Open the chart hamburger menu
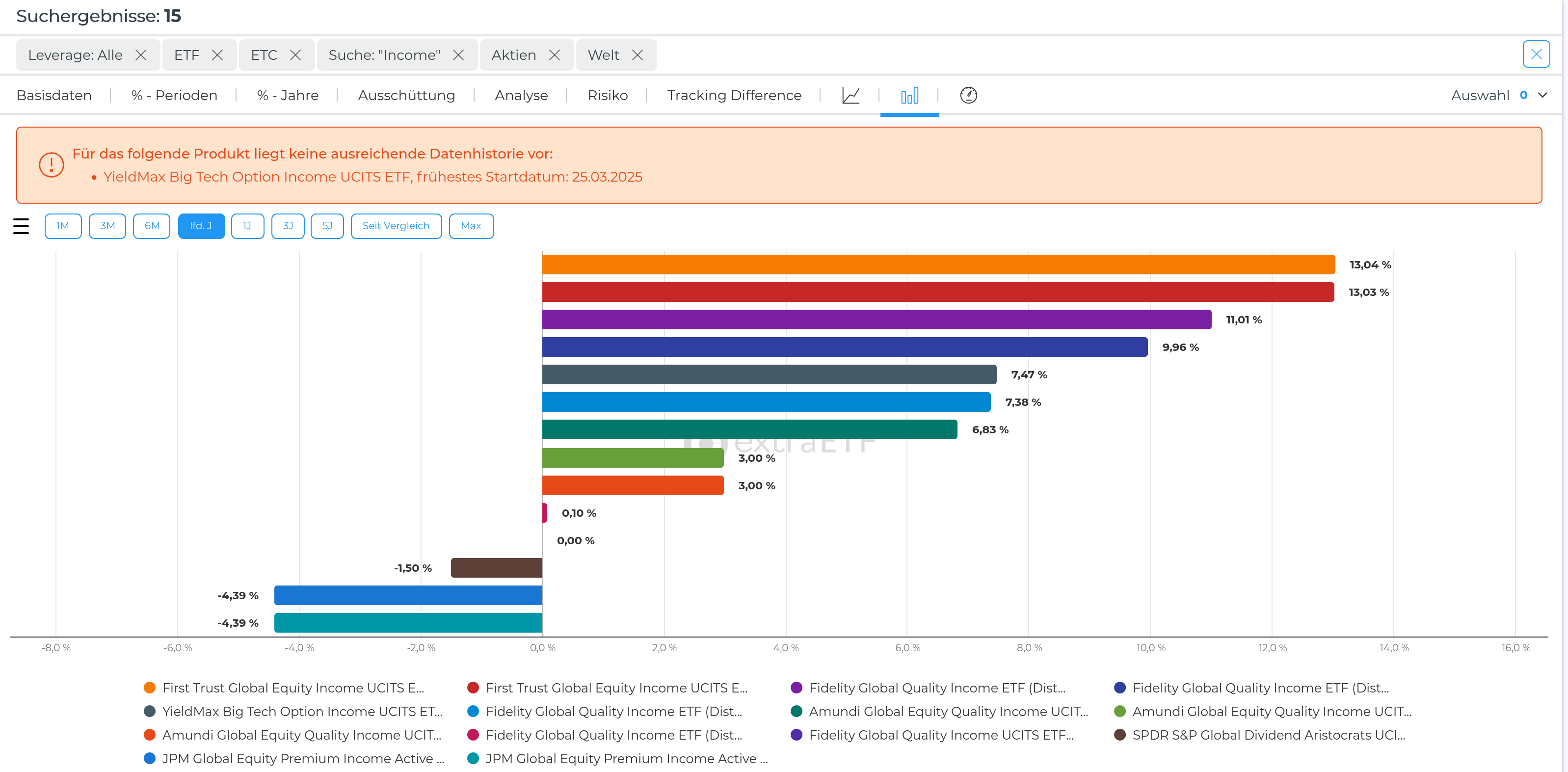 [x=21, y=226]
